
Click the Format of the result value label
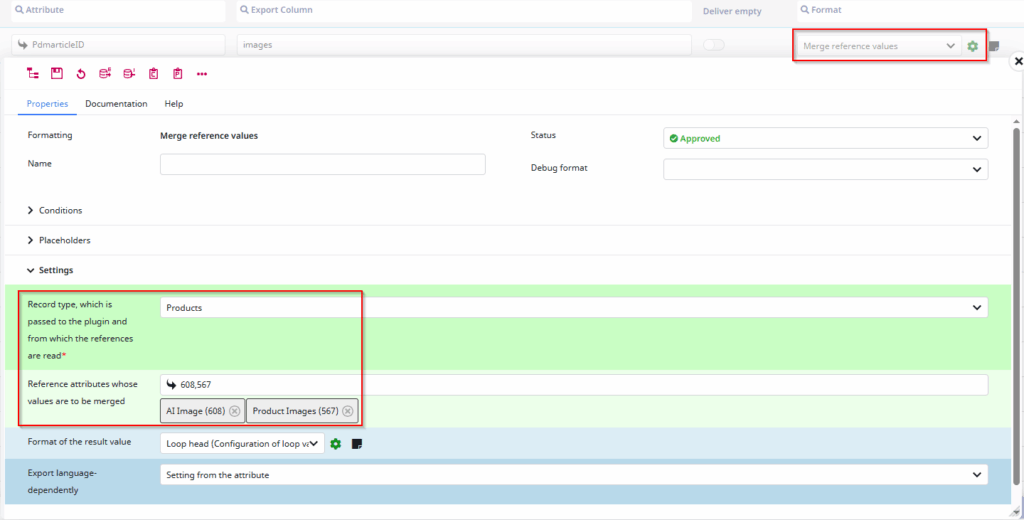(x=79, y=442)
